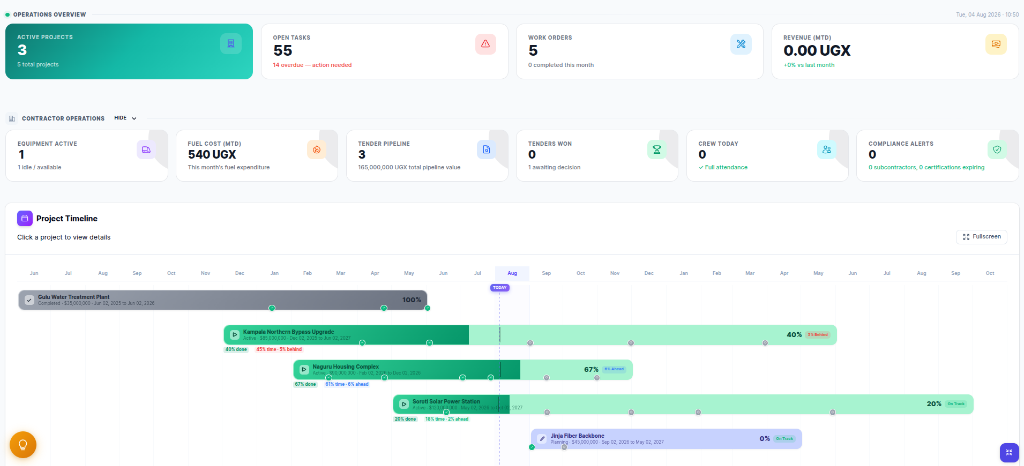Click the Active Projects card icon

(231, 44)
